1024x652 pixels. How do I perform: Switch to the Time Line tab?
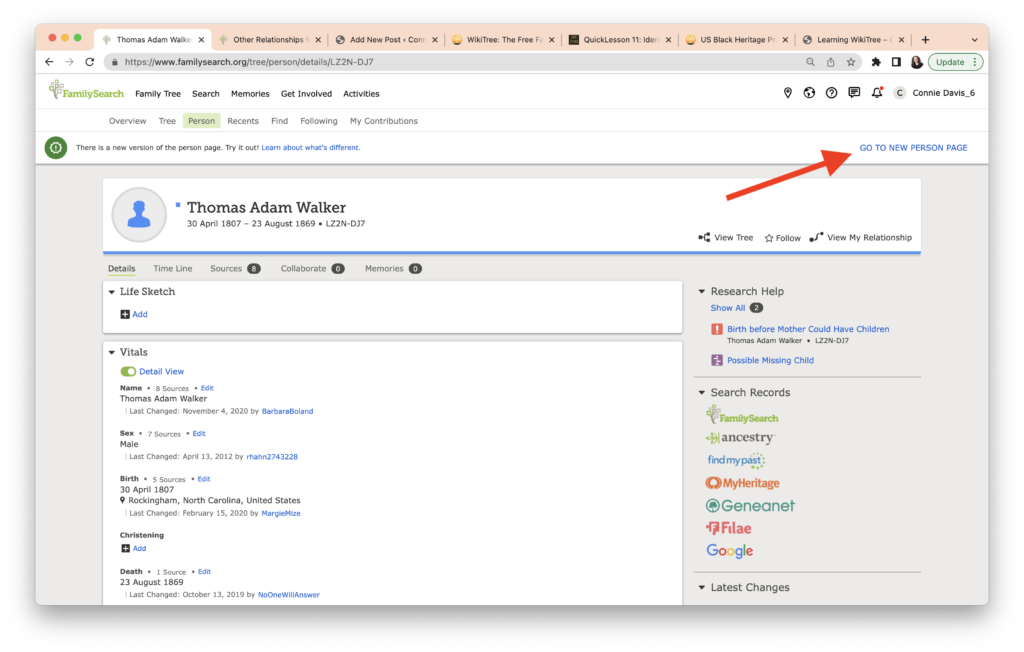(x=172, y=269)
